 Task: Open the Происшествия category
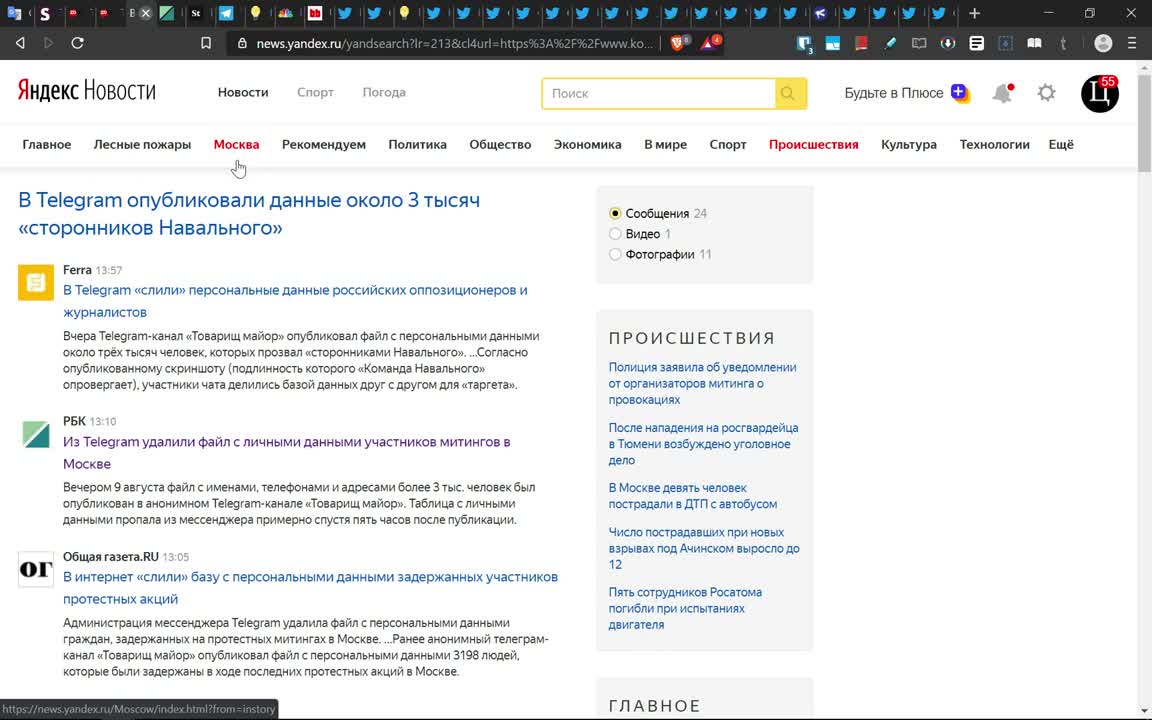pyautogui.click(x=813, y=145)
